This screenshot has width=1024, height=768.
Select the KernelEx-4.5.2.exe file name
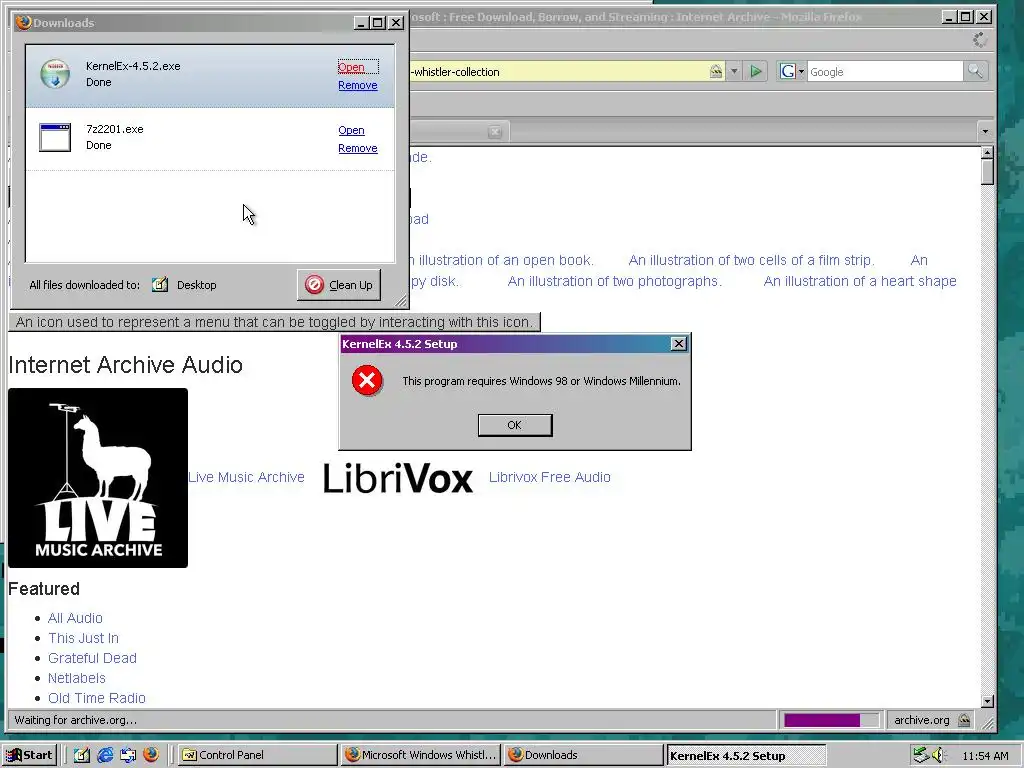click(133, 66)
